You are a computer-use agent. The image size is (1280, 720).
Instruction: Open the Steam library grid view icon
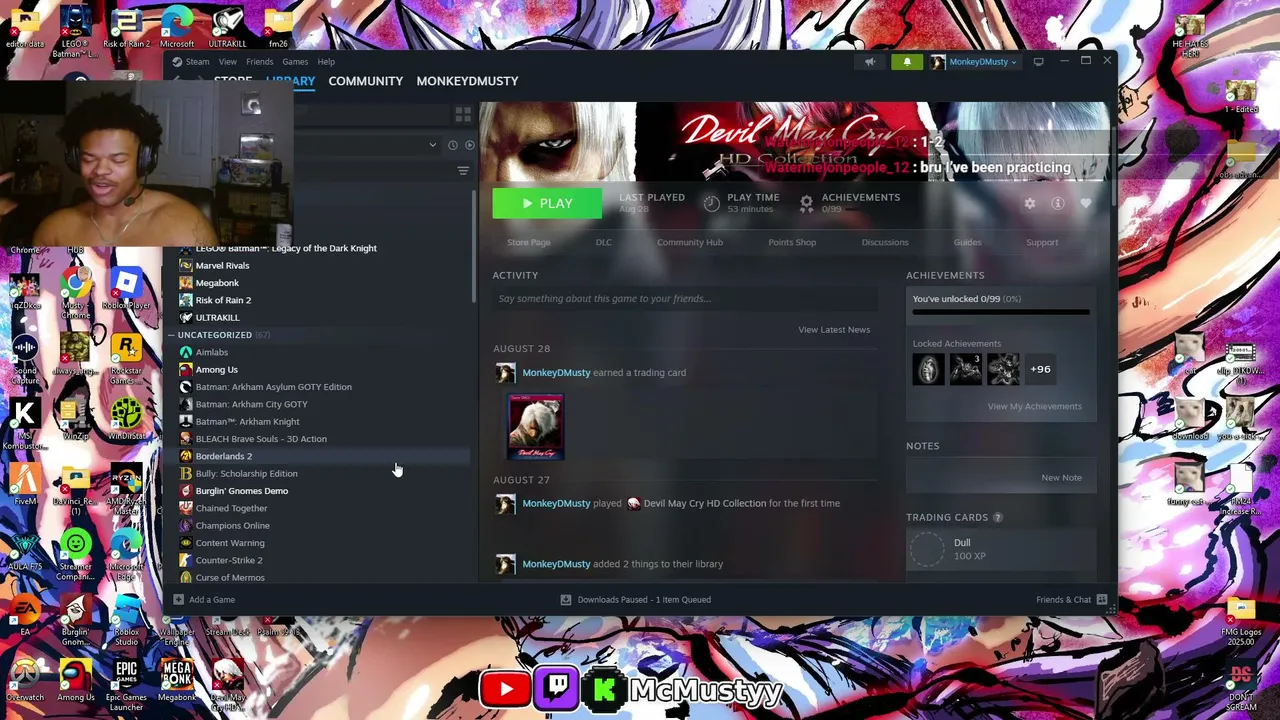[x=462, y=115]
